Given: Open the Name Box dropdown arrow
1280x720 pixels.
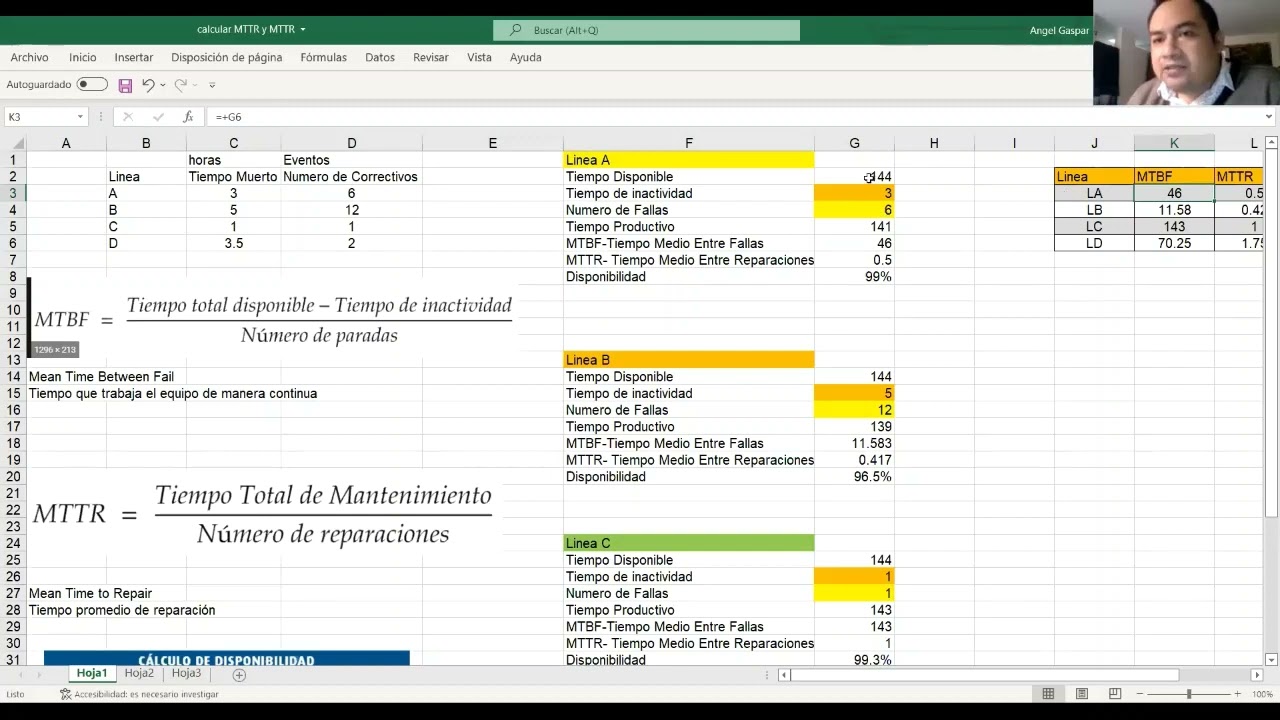Looking at the screenshot, I should pos(80,117).
